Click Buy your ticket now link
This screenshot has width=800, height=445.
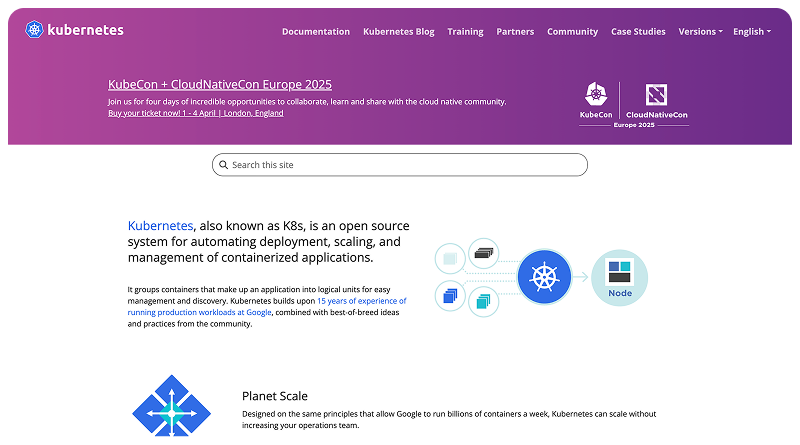[195, 113]
